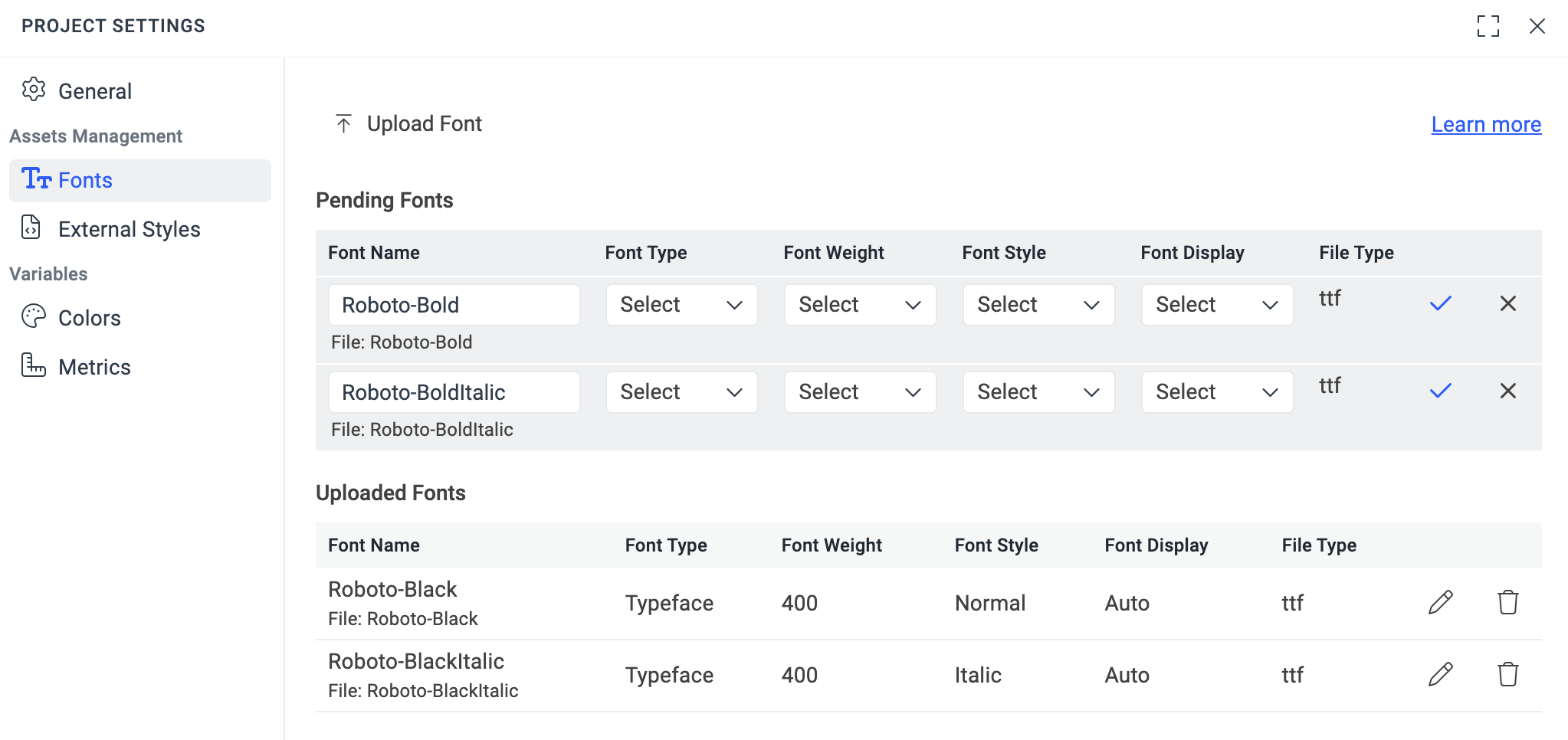This screenshot has width=1568, height=740.
Task: Click inside the Roboto-Bold name field
Action: click(454, 304)
